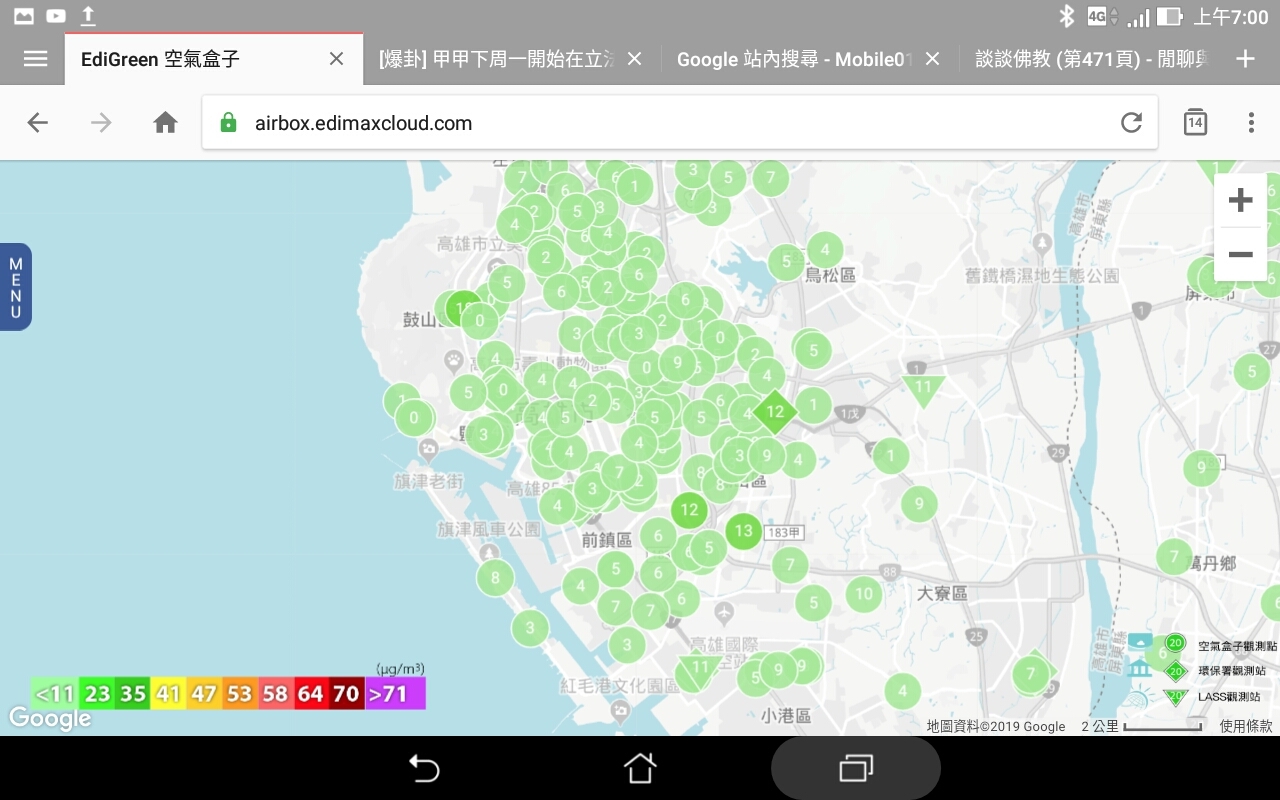Open the Chrome hamburger menu beside the tabs
This screenshot has width=1280, height=800.
(x=35, y=59)
